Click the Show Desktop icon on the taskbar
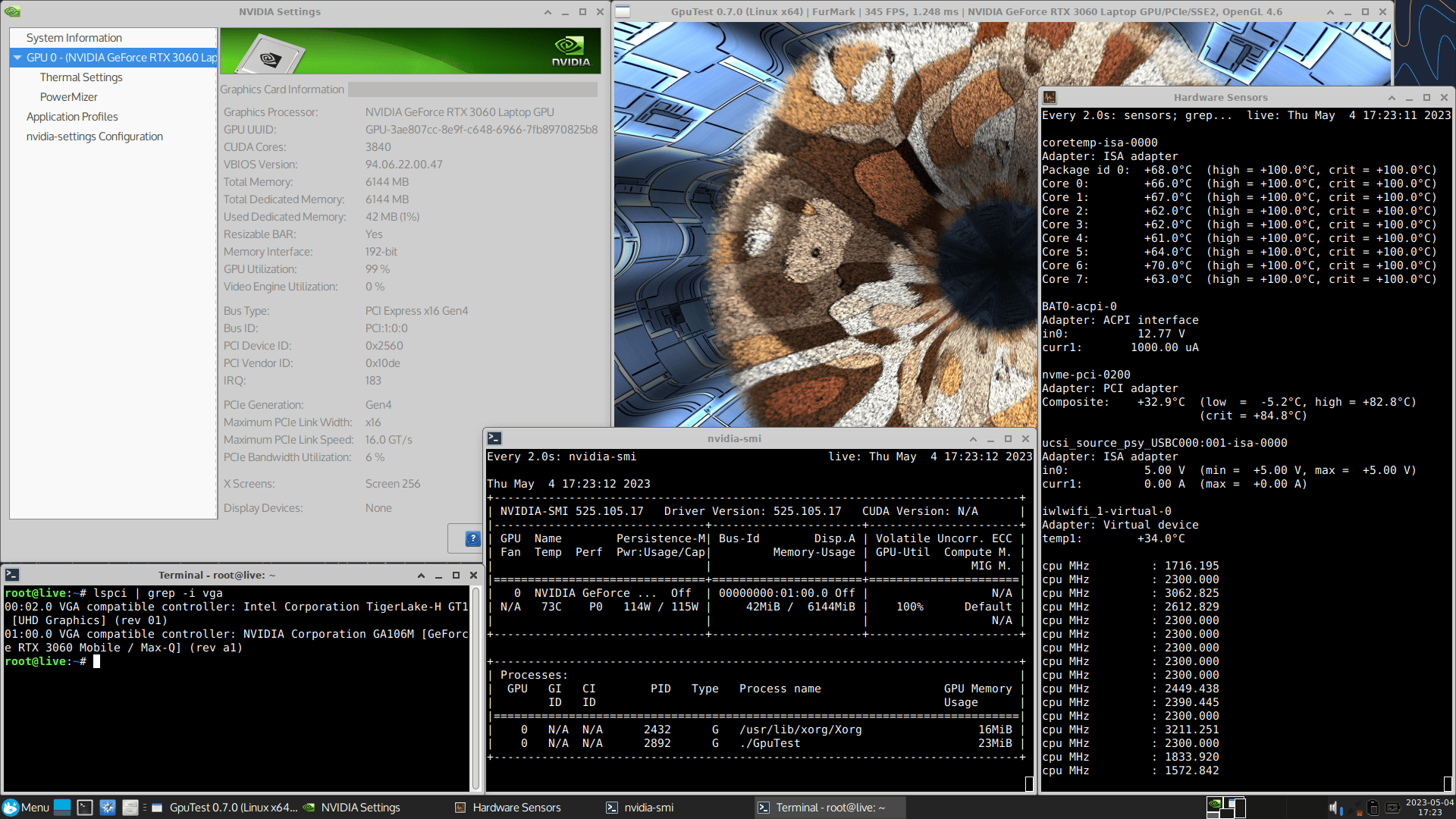 pyautogui.click(x=62, y=808)
